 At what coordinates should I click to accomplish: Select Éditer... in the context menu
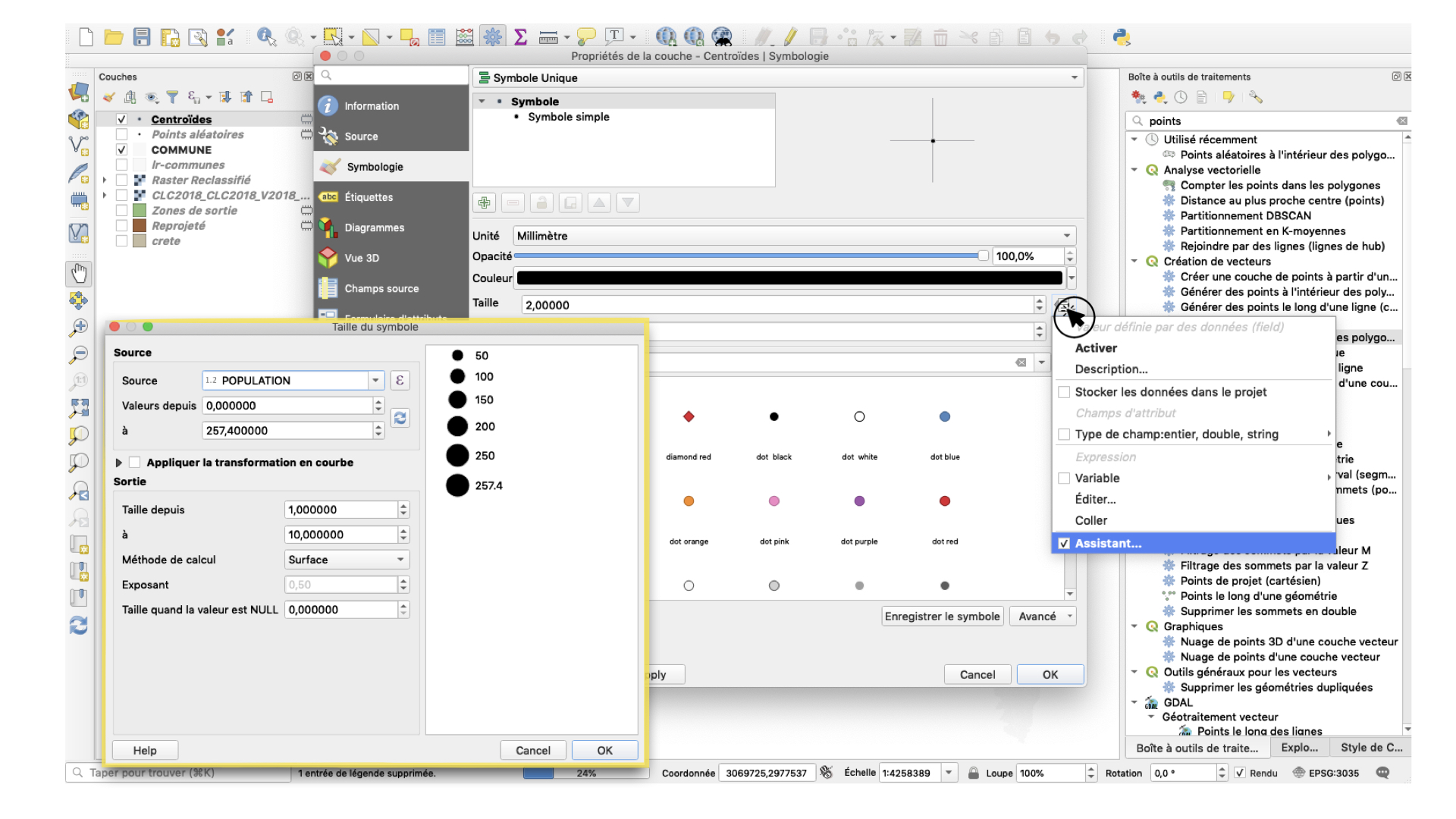(1095, 499)
